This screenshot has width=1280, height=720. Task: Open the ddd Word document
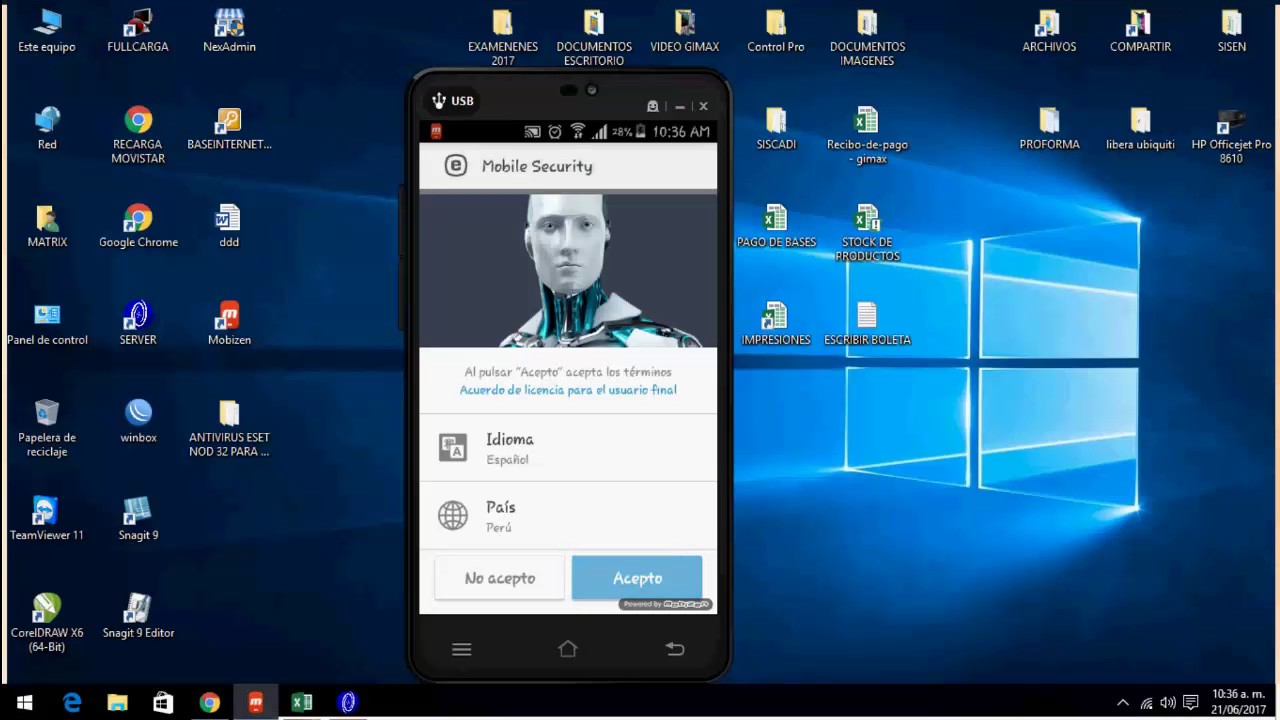(x=229, y=227)
